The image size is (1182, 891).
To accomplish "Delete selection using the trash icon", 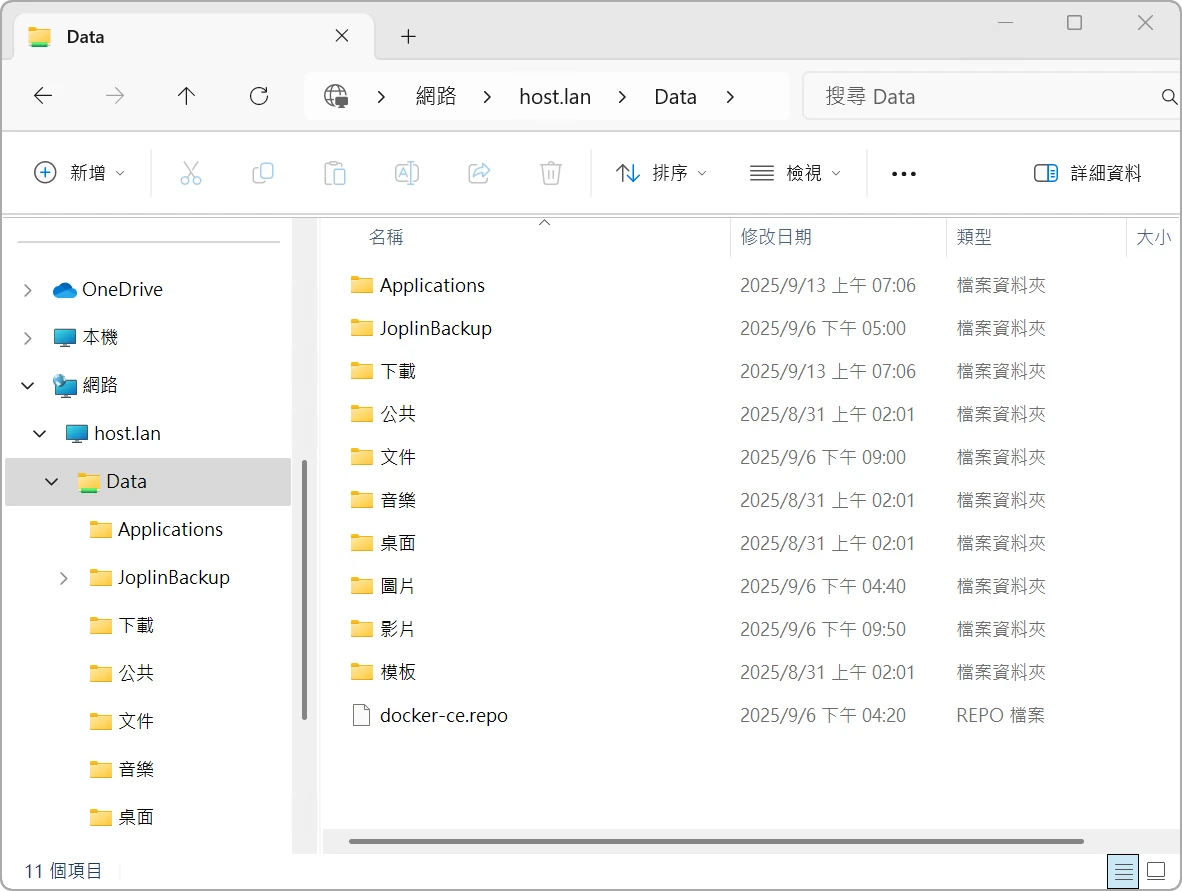I will click(x=550, y=173).
